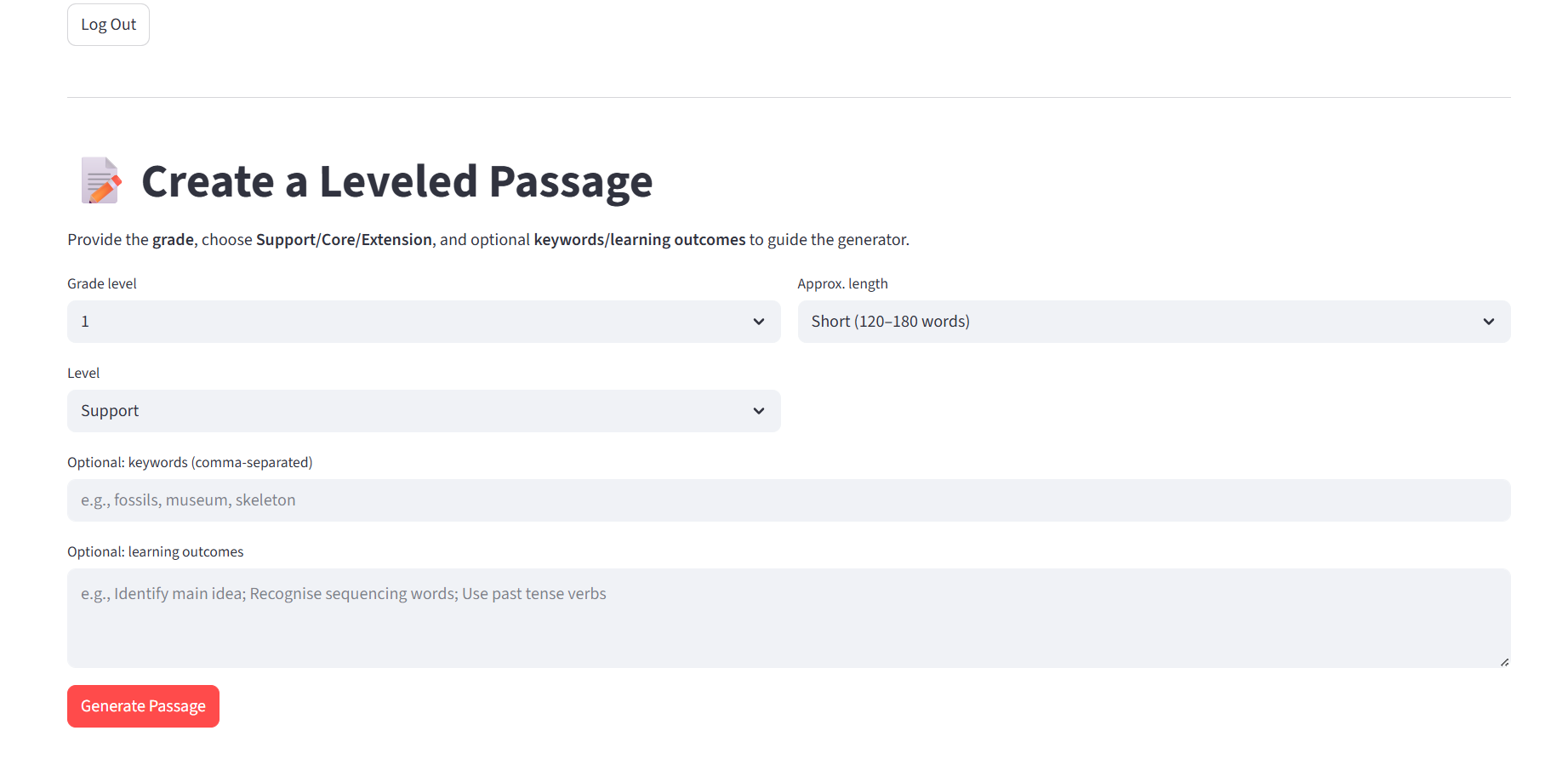Click the memo-and-pencil passage icon
This screenshot has height=765, width=1568.
pos(100,180)
